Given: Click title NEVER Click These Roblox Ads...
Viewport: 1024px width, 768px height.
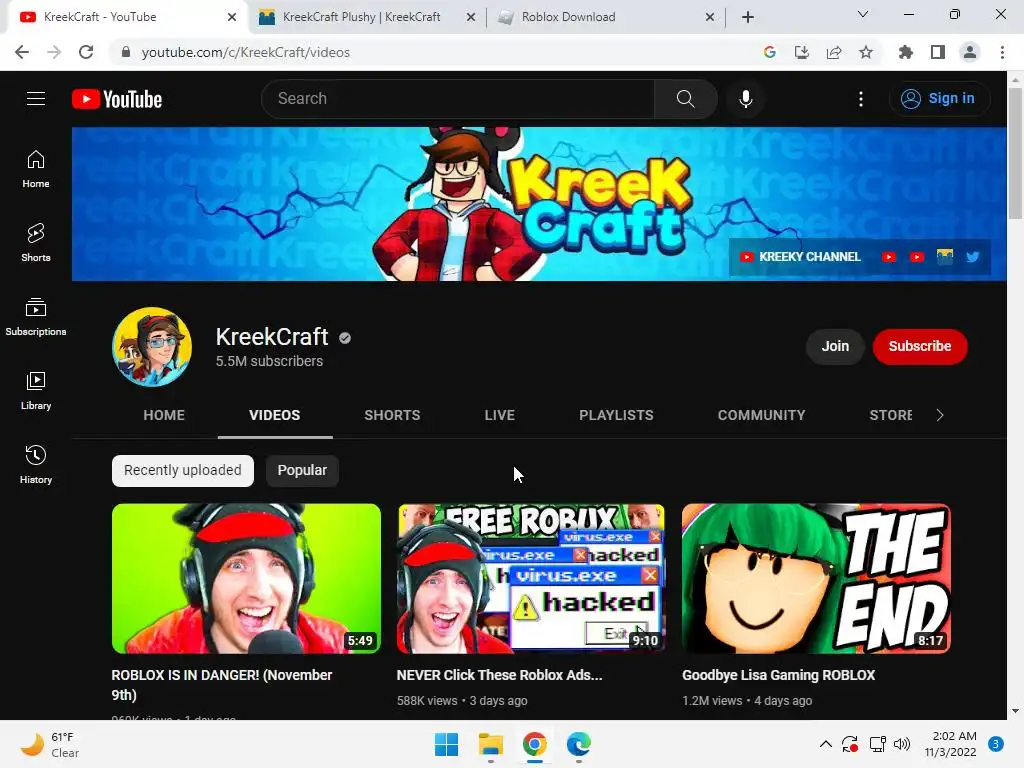Looking at the screenshot, I should [500, 675].
